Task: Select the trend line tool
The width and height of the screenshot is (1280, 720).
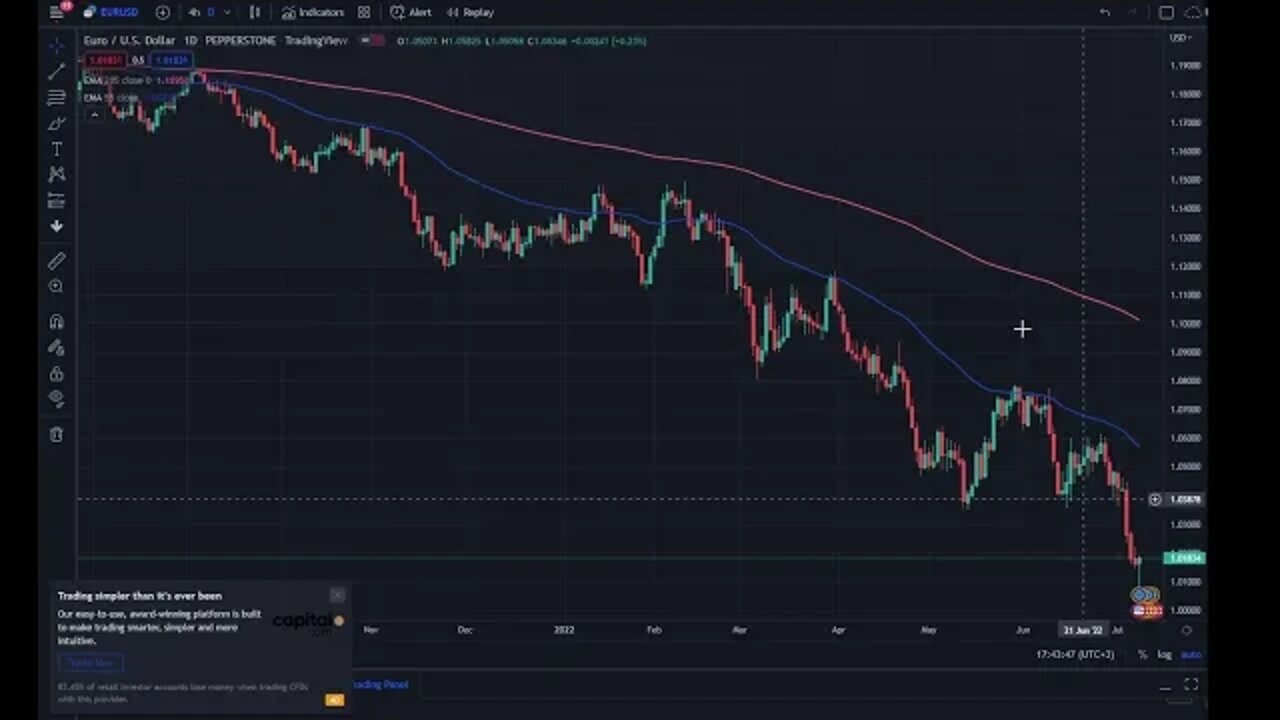Action: [57, 71]
